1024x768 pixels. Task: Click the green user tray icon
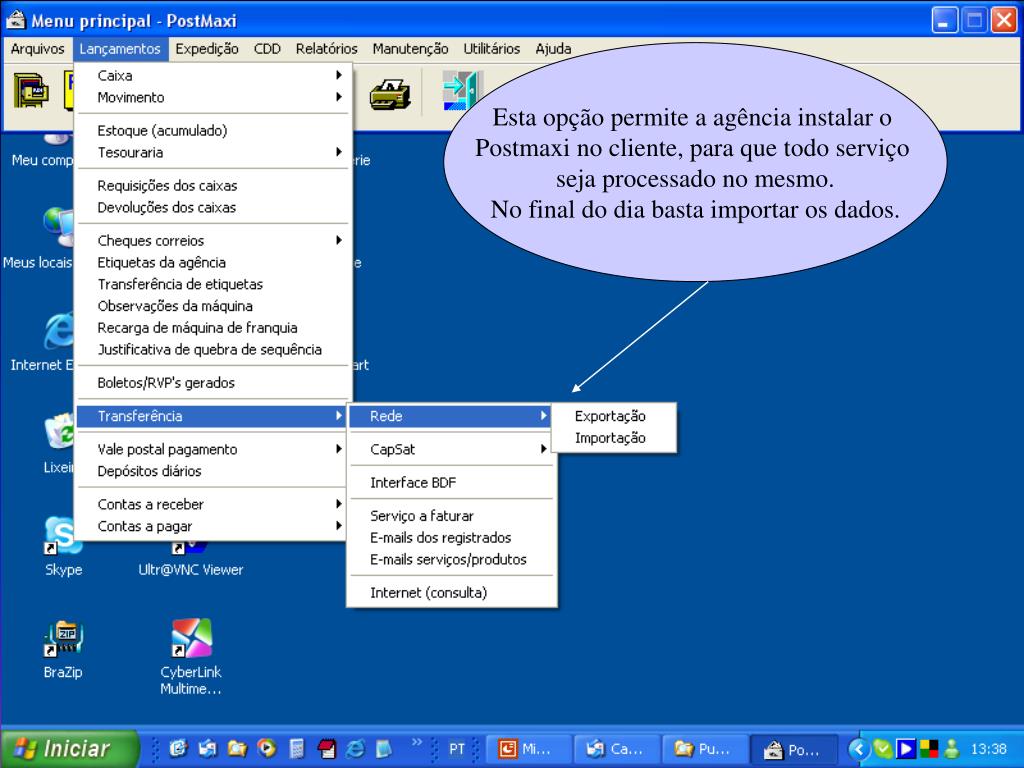click(953, 749)
